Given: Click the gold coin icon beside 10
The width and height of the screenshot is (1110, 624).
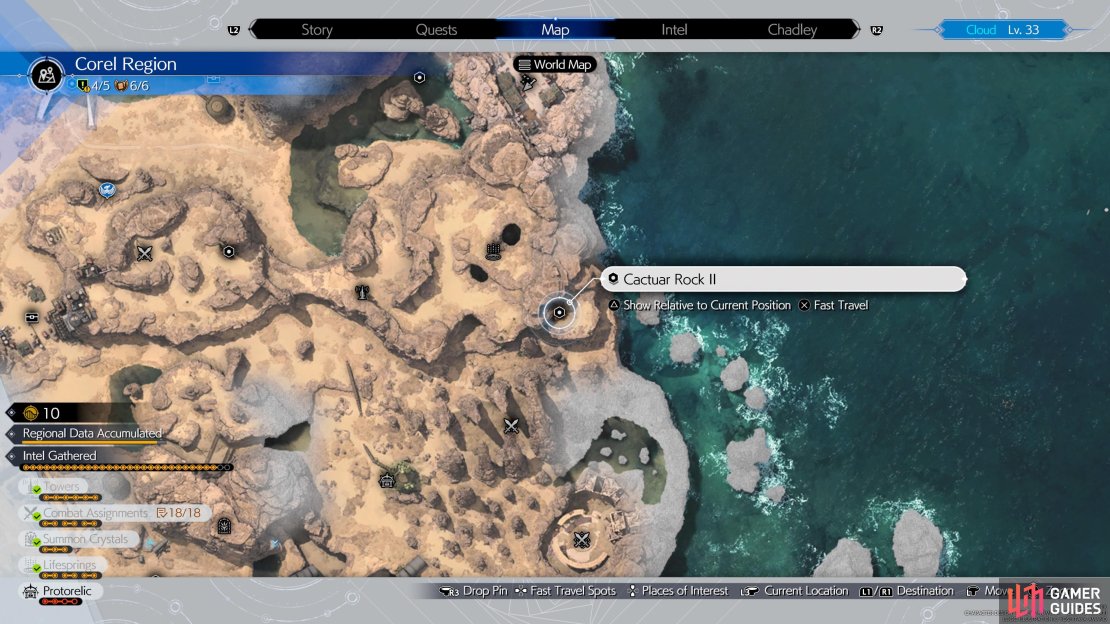Looking at the screenshot, I should point(30,413).
